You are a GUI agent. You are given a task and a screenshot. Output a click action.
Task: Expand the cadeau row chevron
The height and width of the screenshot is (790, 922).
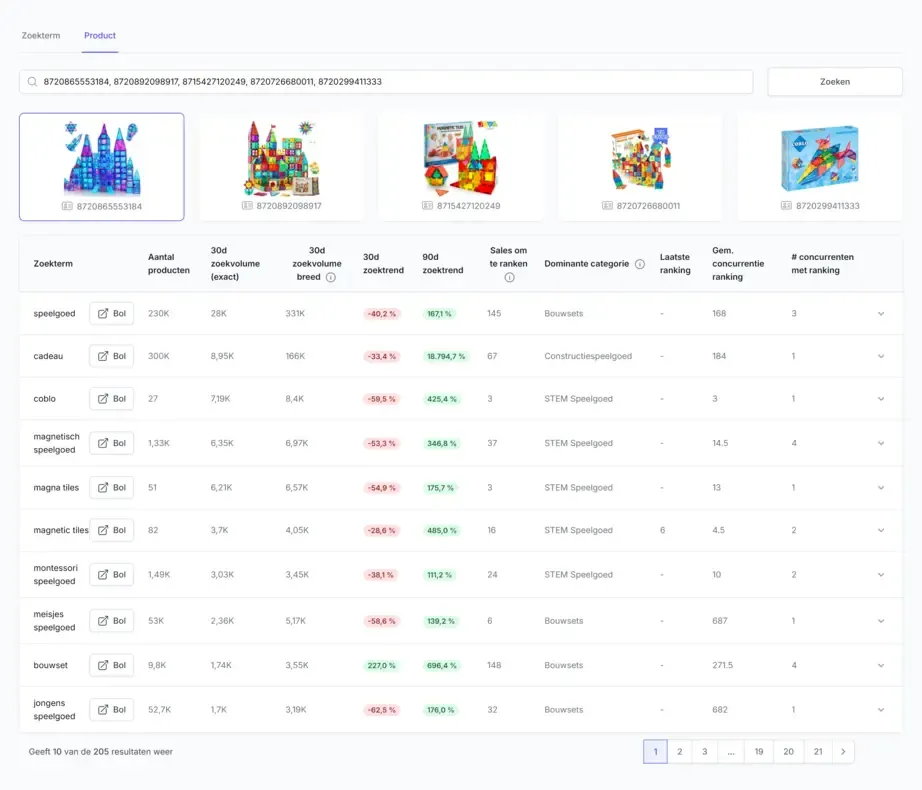881,356
